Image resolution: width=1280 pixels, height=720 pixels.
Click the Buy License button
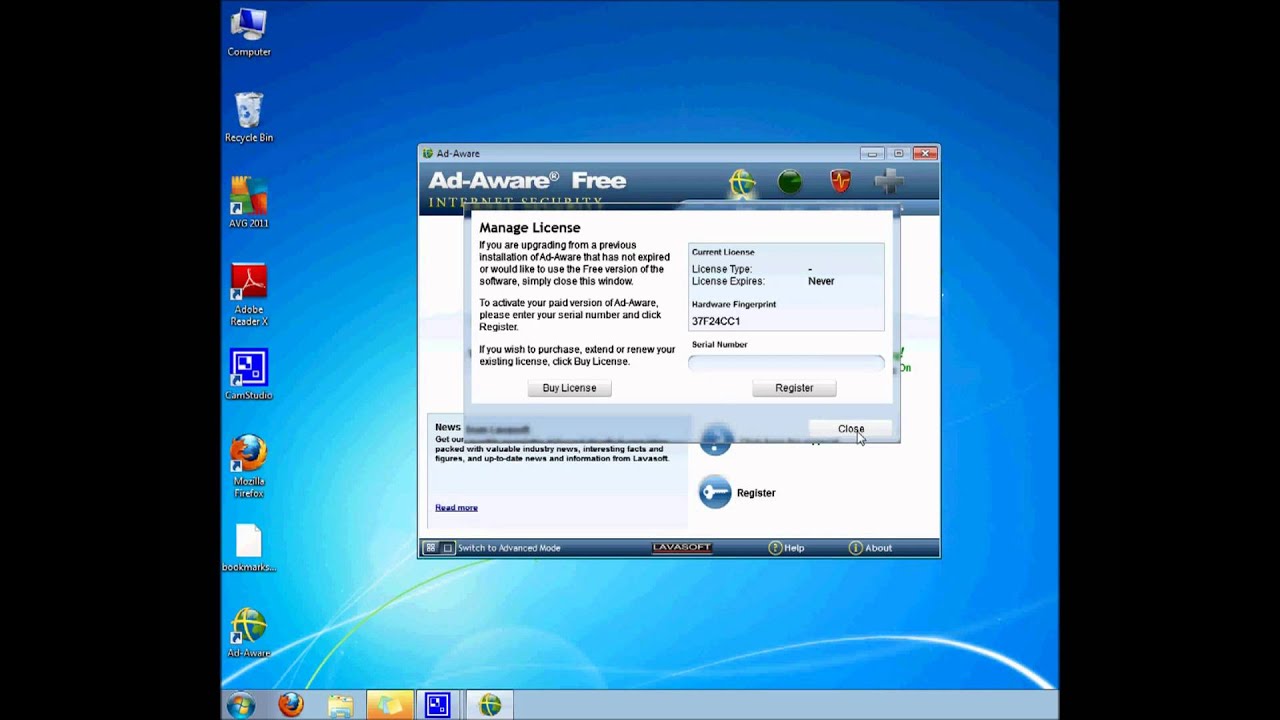point(569,388)
